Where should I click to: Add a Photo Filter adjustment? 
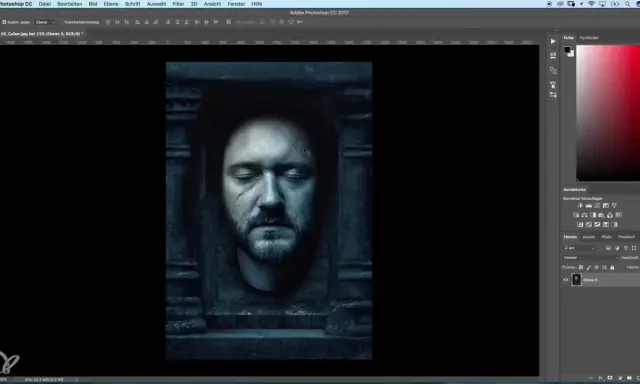601,215
